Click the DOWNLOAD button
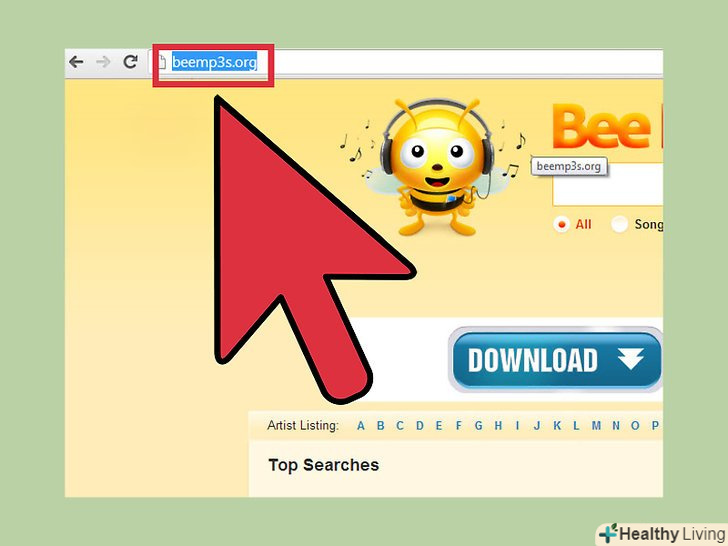The image size is (728, 546). point(556,360)
